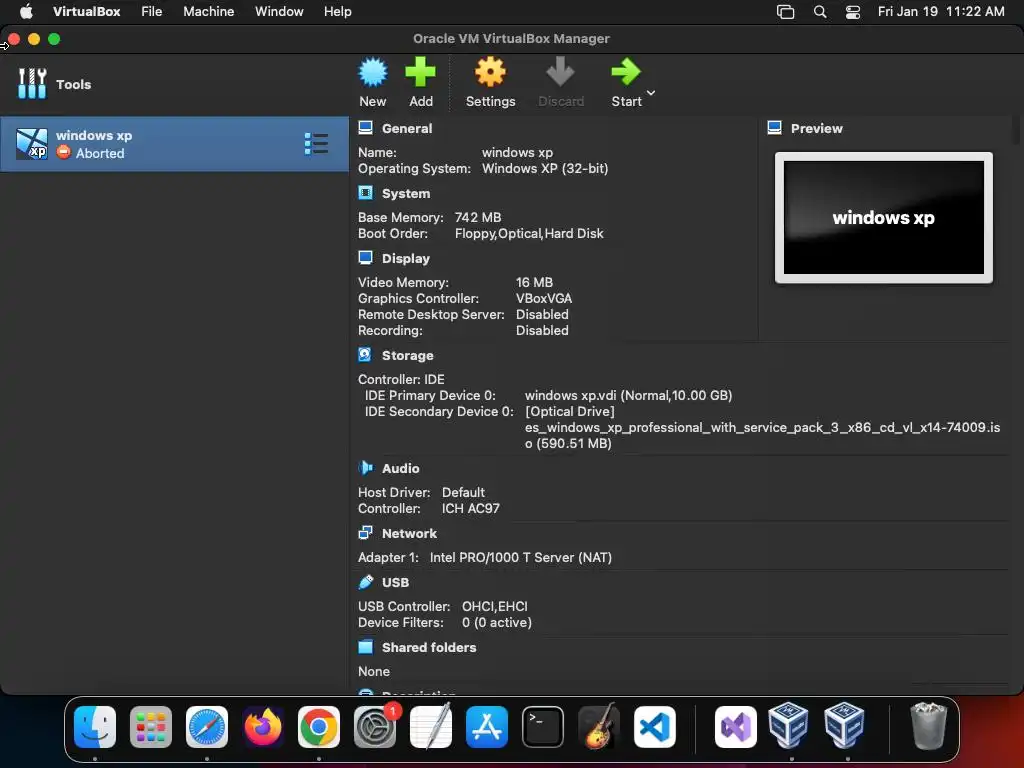This screenshot has width=1024, height=768.
Task: Click the ICH AC97 audio controller value
Action: (470, 508)
